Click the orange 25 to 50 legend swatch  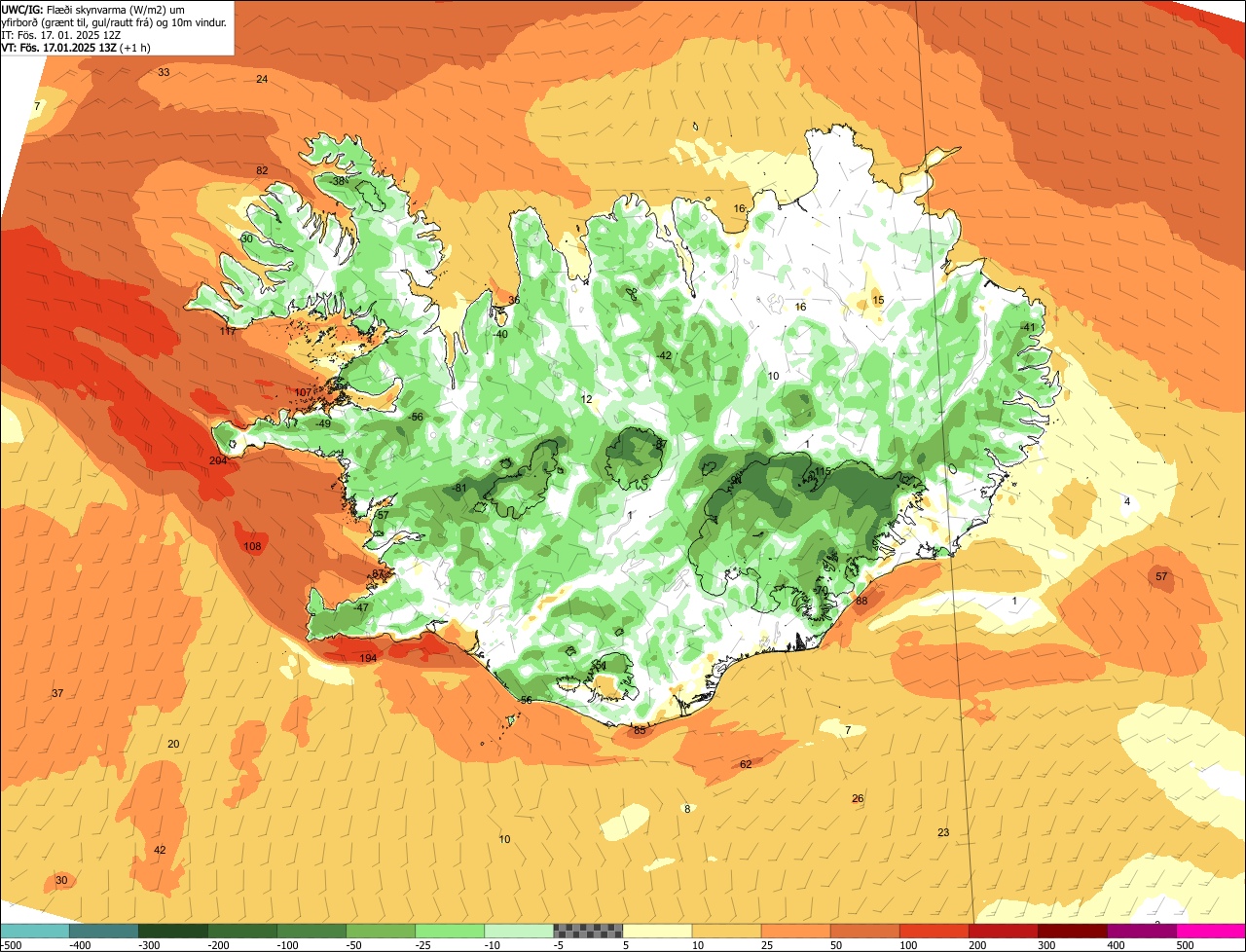tap(795, 931)
